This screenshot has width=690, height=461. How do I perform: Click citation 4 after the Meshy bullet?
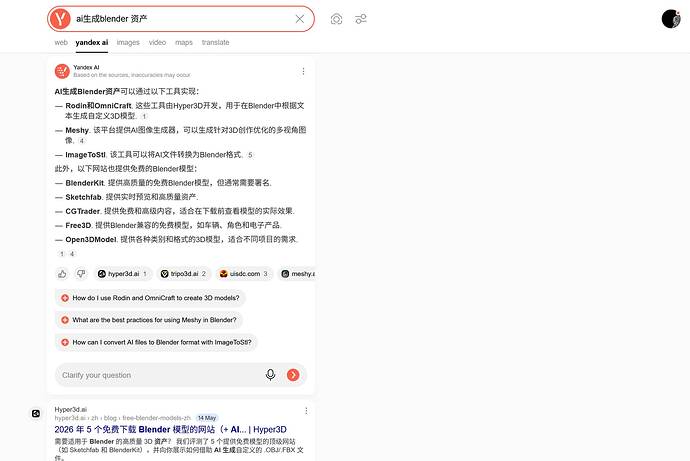(x=81, y=141)
